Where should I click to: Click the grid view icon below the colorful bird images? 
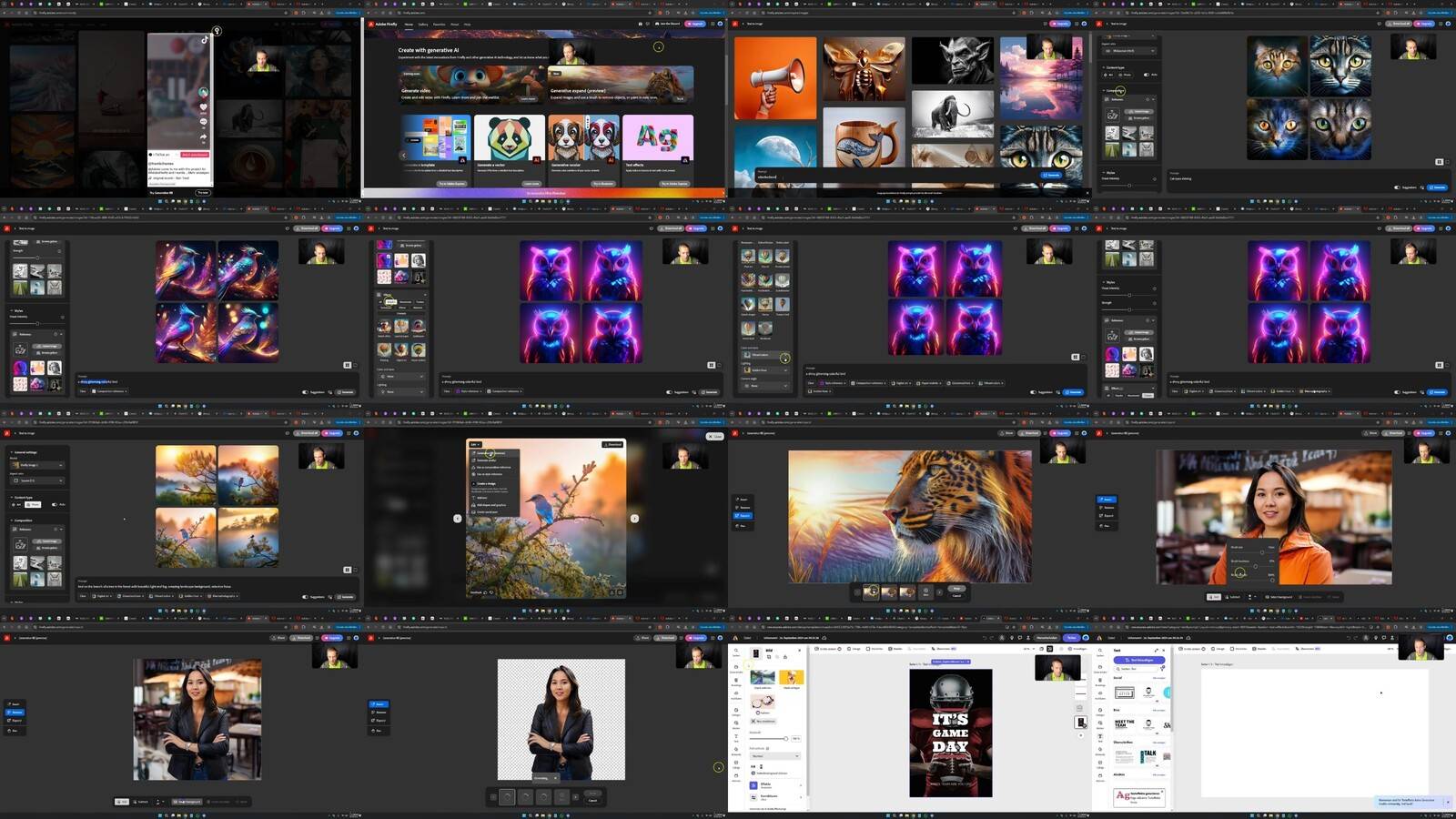tap(347, 365)
